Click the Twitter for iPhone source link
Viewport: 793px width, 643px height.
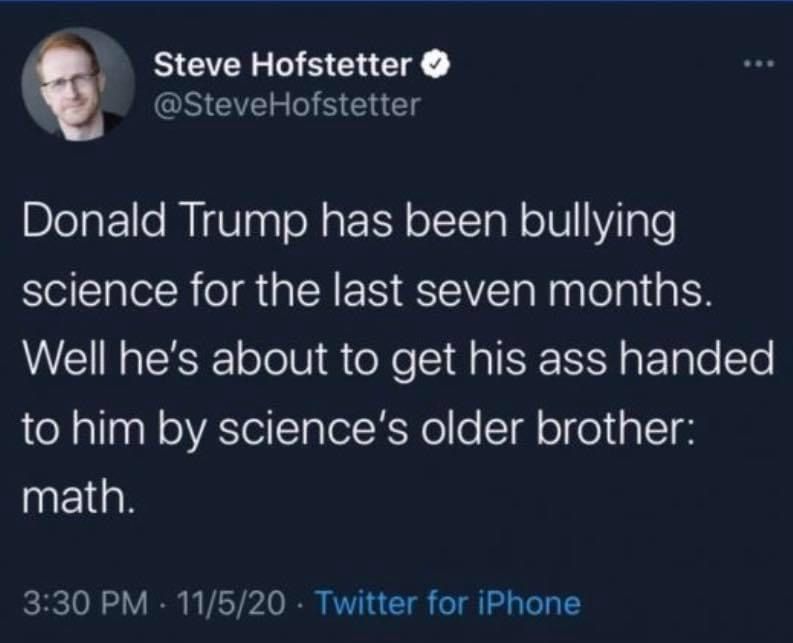449,603
